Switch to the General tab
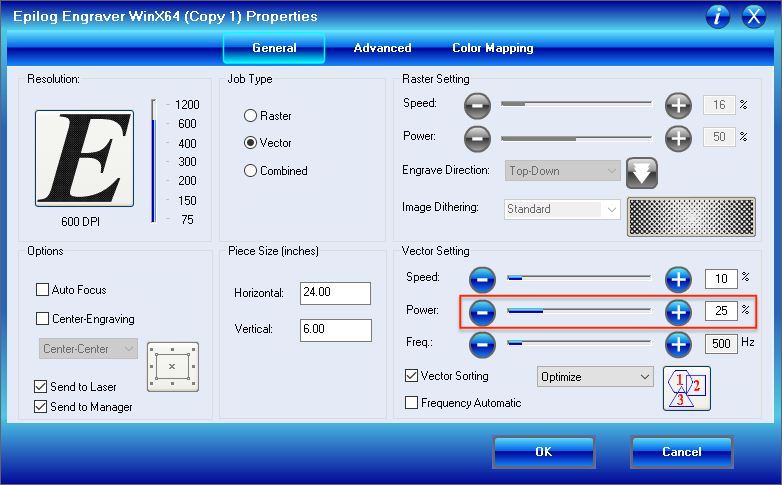 (x=274, y=48)
